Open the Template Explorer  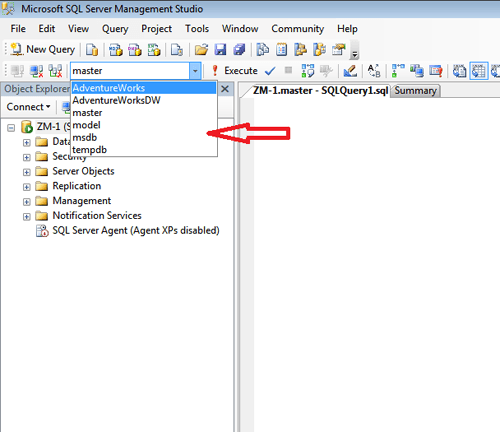[320, 50]
